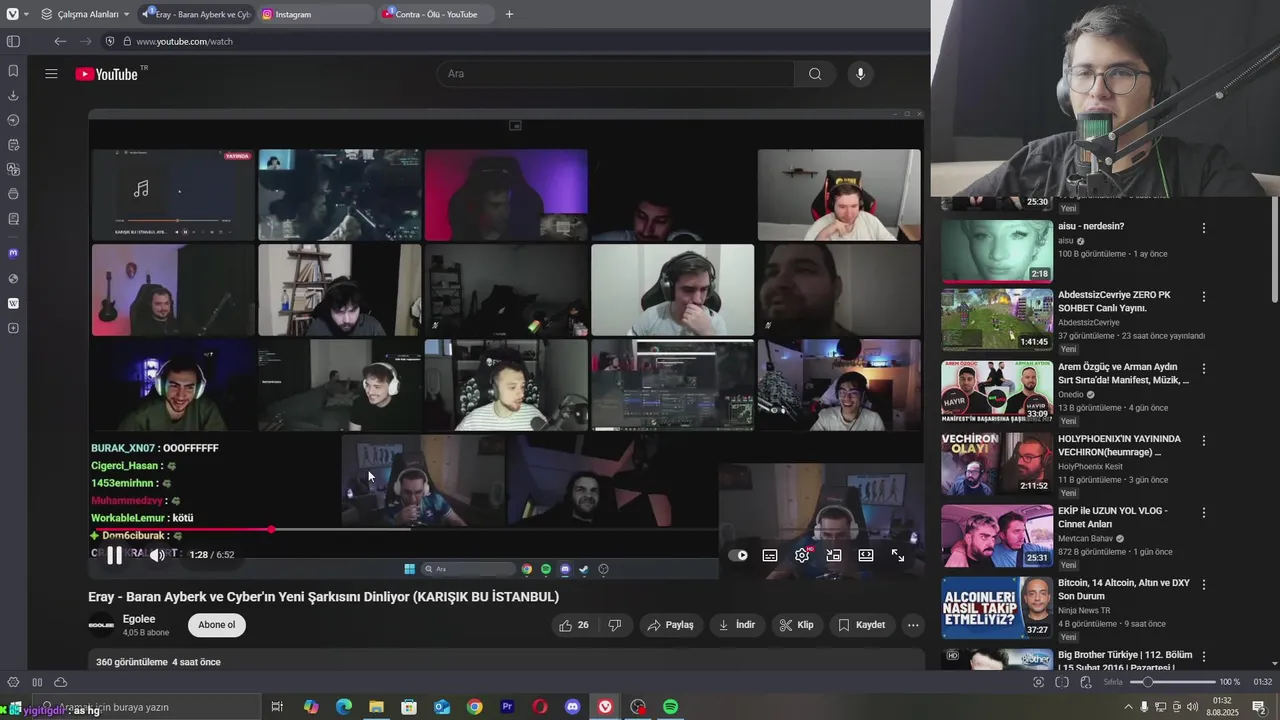The image size is (1280, 720).
Task: Dislike the video with thumbs down
Action: tap(615, 625)
